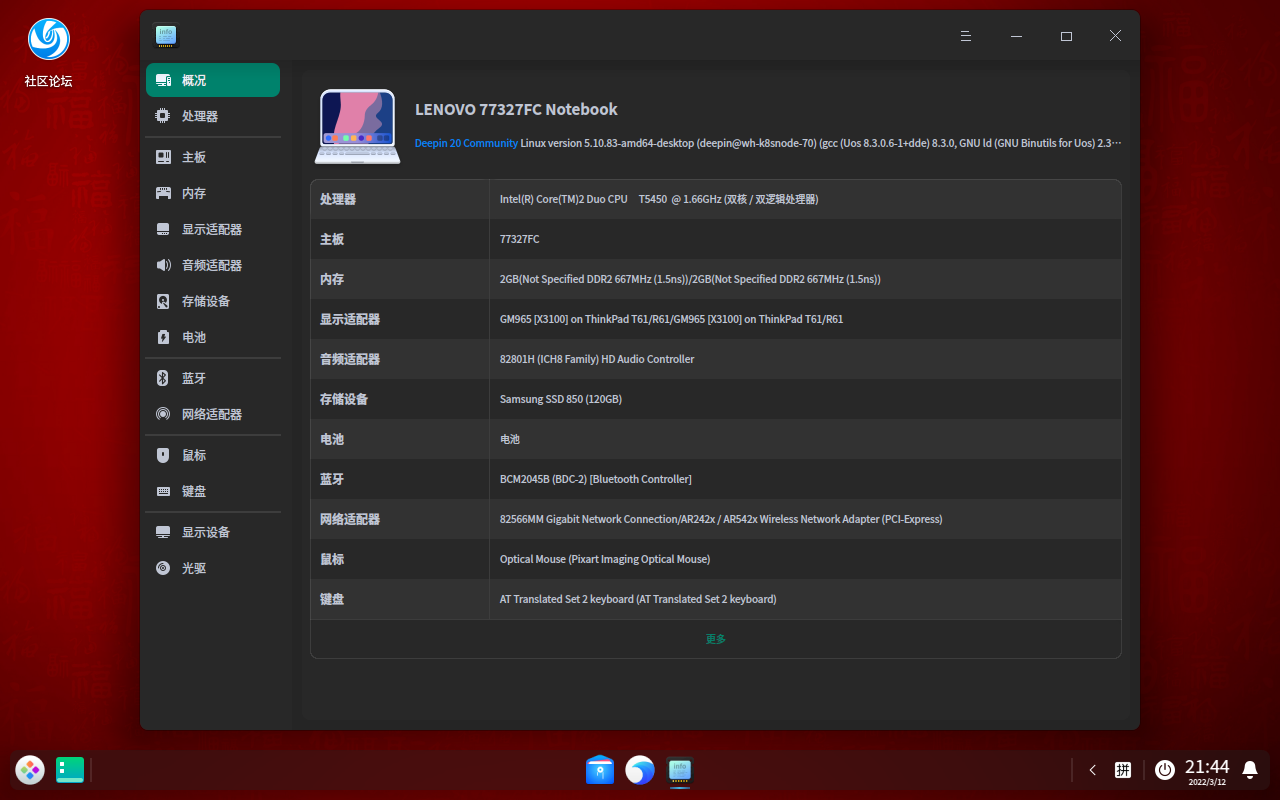Expand full details with 更多
The image size is (1280, 800).
[715, 638]
